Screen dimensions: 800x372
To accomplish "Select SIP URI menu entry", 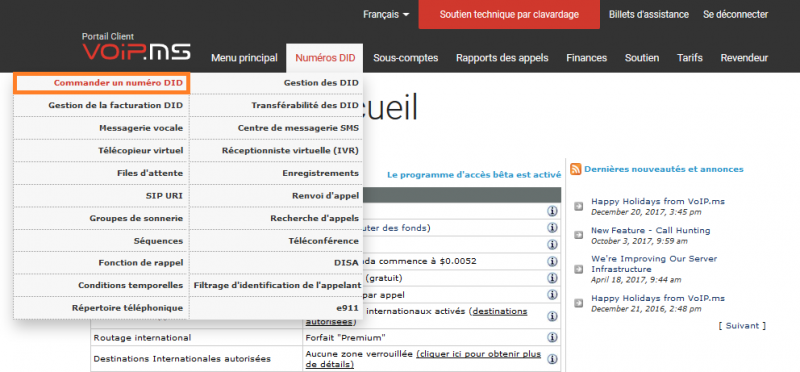I will 102,195.
